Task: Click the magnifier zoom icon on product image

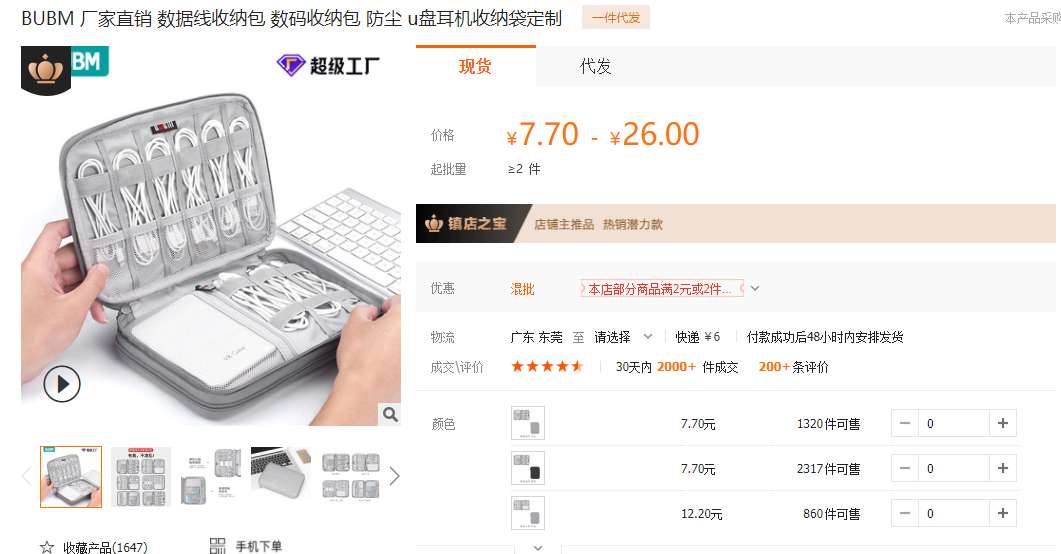Action: click(390, 414)
